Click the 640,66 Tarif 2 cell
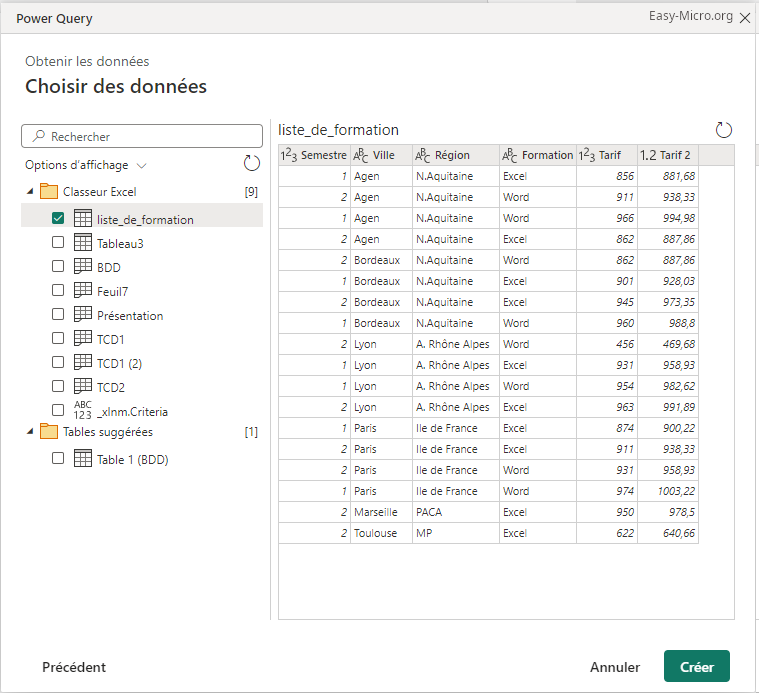This screenshot has width=759, height=693. point(668,533)
